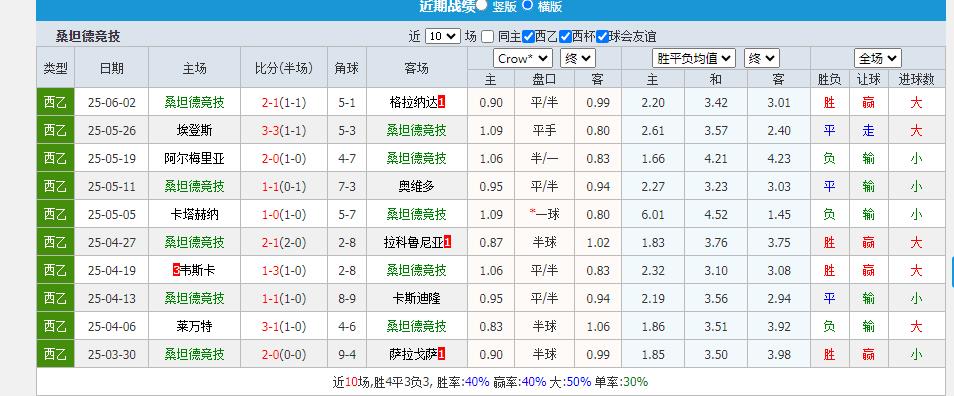This screenshot has width=954, height=396.
Task: Click home team 卡塔赫纳
Action: tap(195, 214)
